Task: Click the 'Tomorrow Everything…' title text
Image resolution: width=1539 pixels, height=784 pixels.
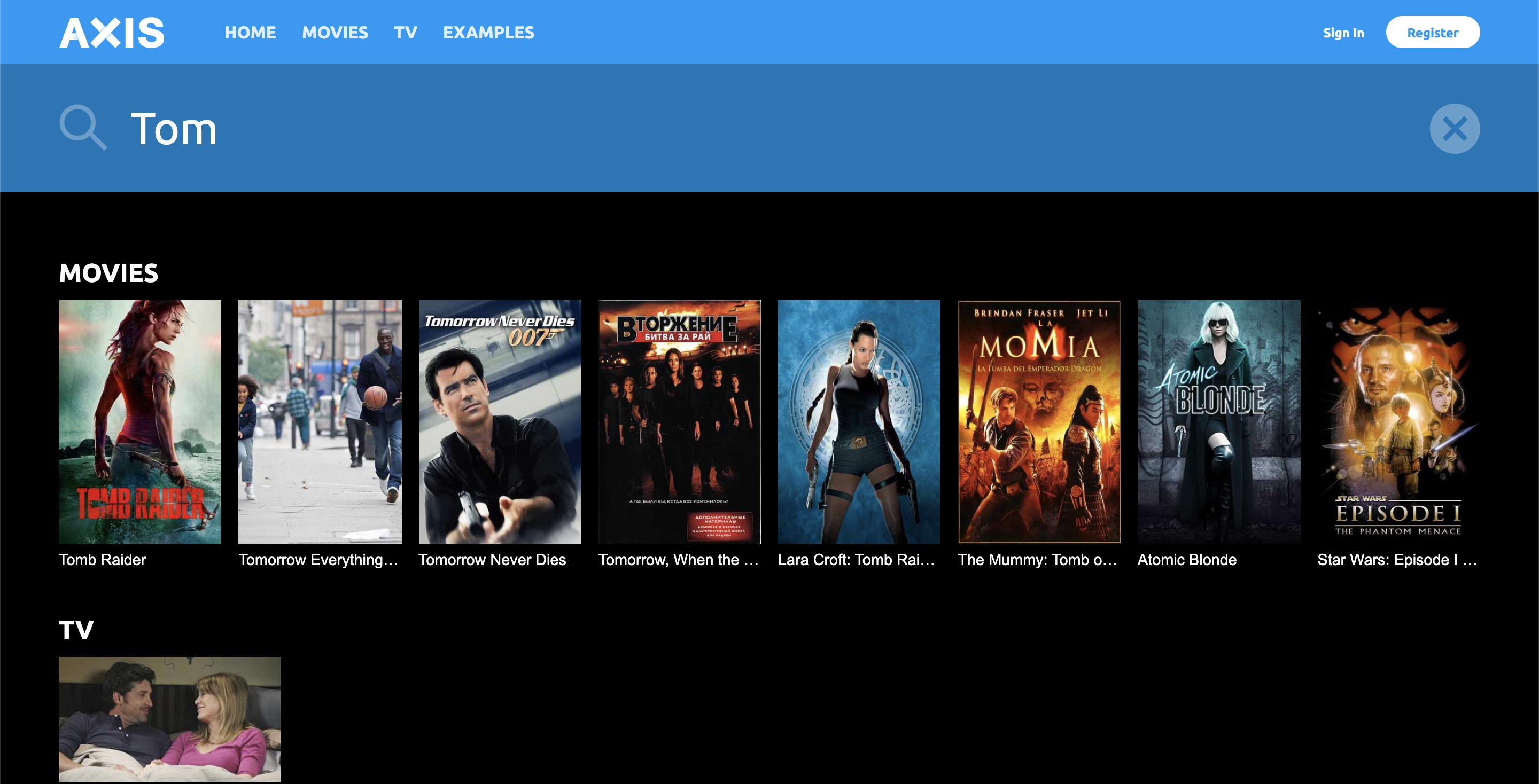Action: pyautogui.click(x=318, y=560)
